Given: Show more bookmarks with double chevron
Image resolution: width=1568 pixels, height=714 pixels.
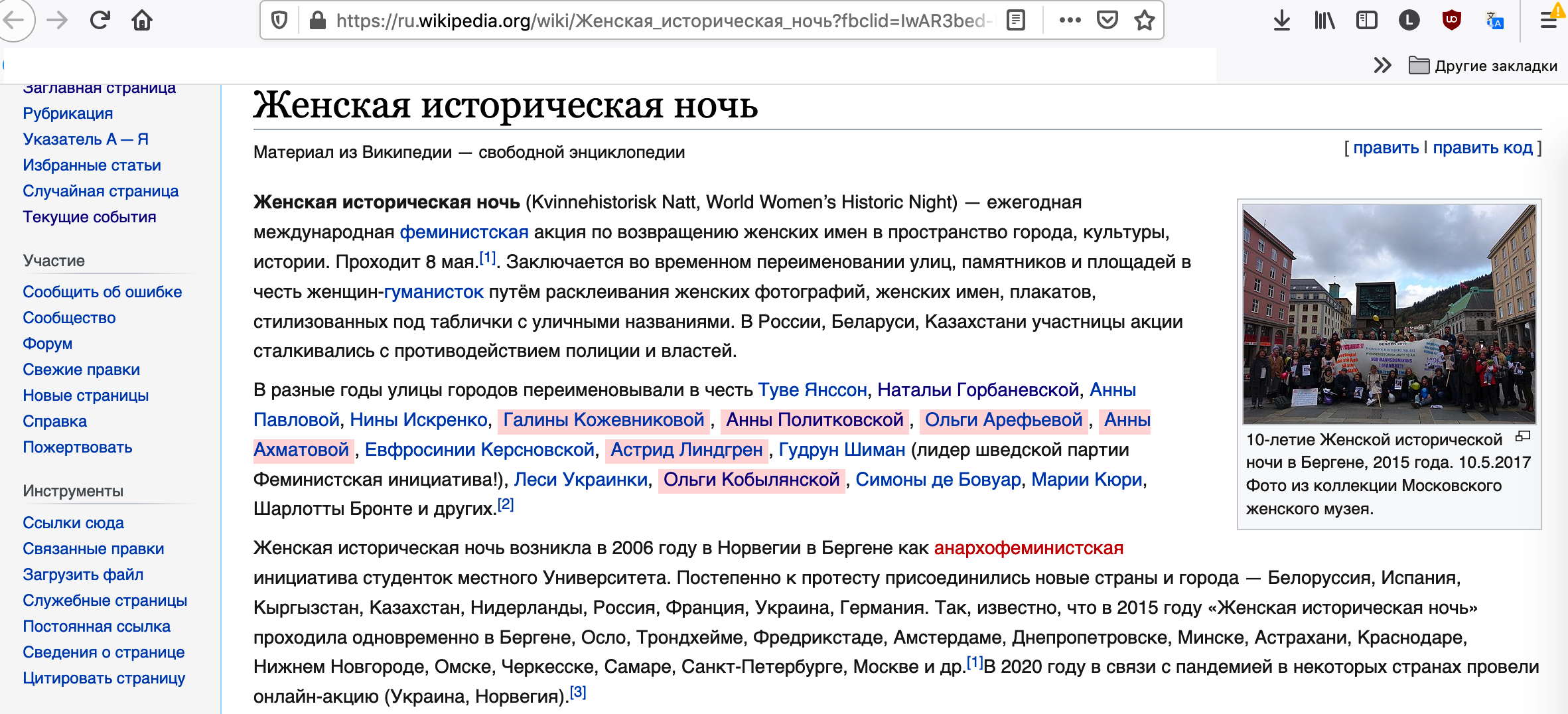Looking at the screenshot, I should [x=1382, y=65].
